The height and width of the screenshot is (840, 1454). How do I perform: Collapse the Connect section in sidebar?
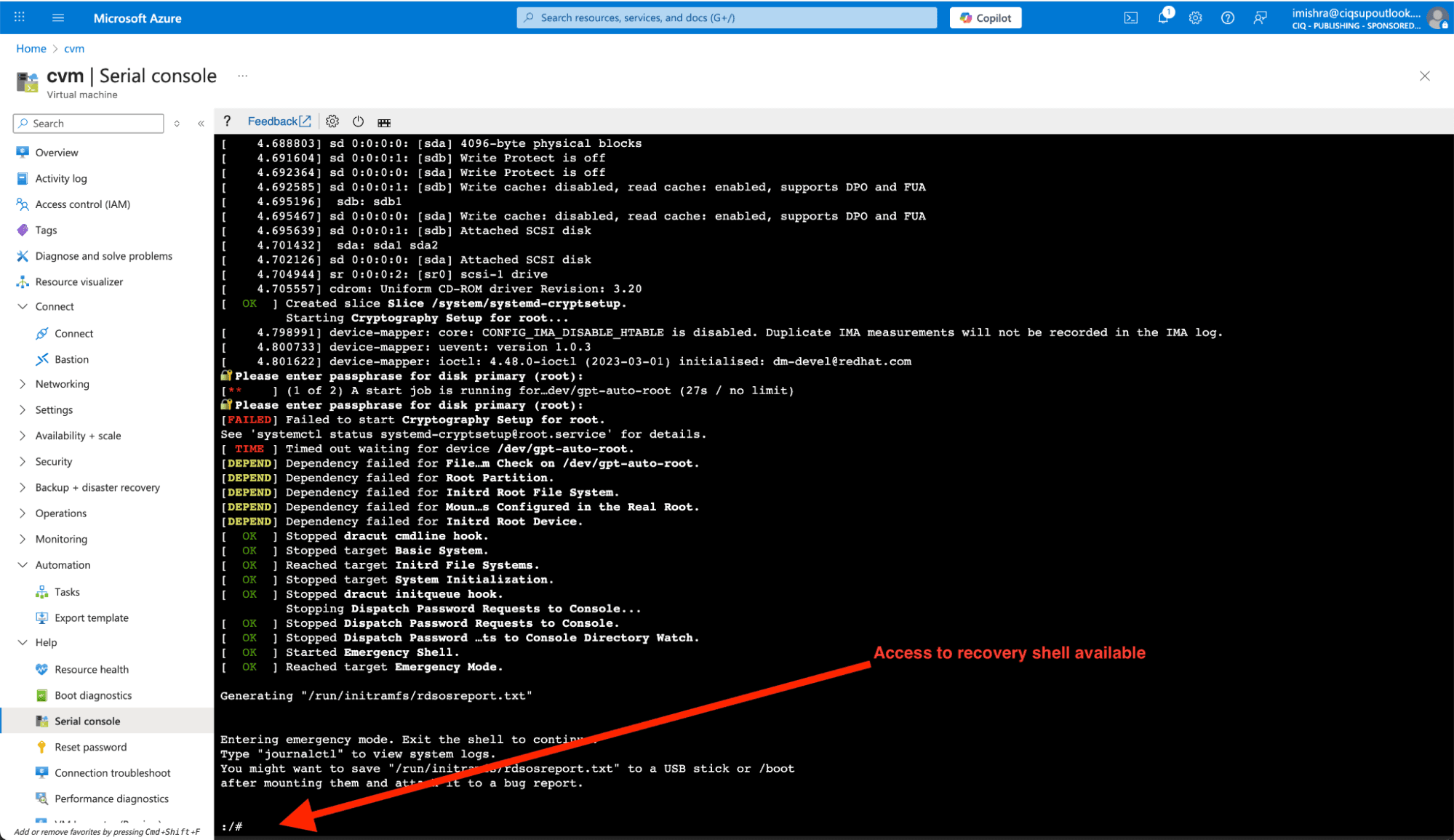[x=23, y=307]
